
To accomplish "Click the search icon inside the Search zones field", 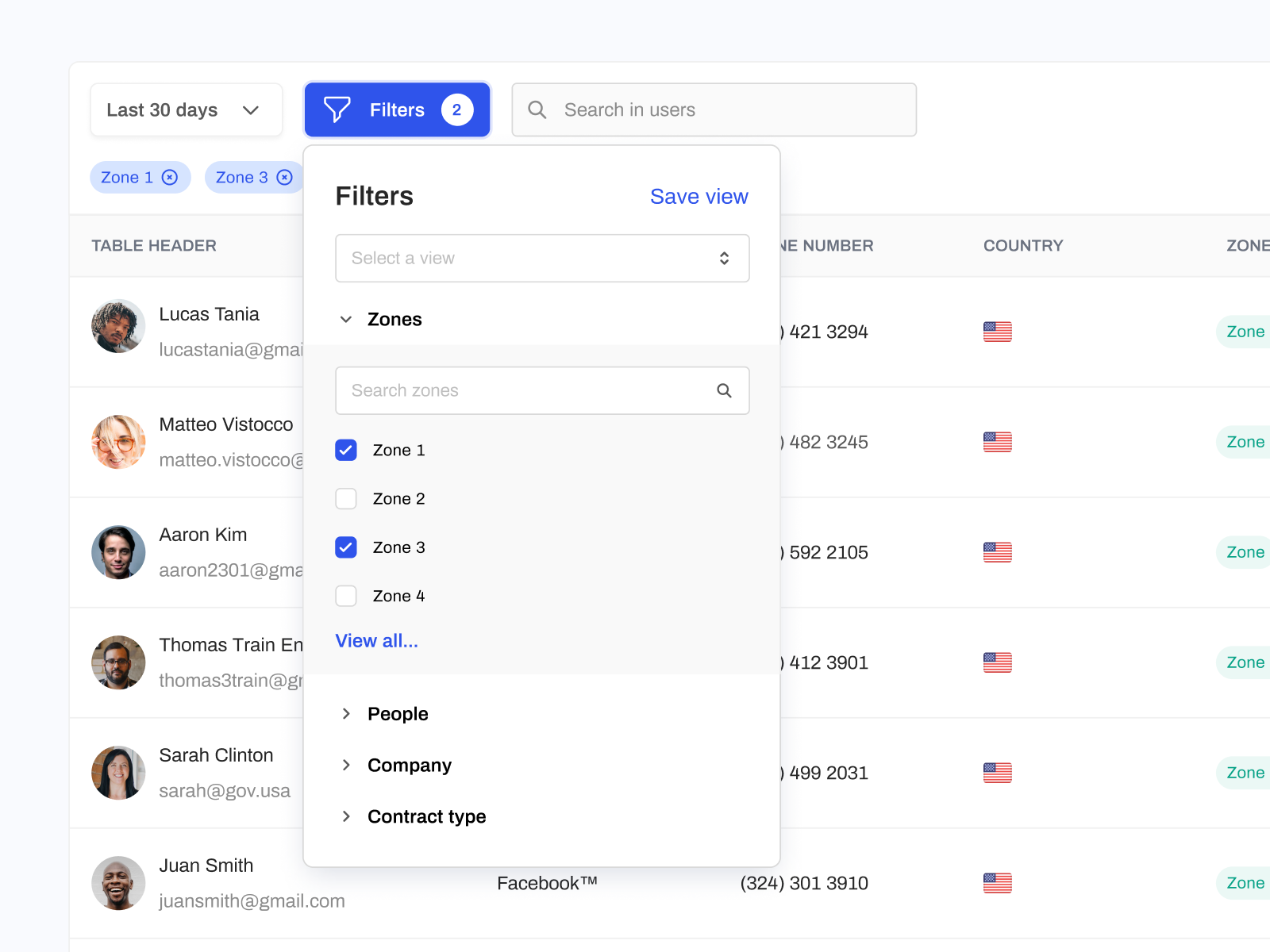I will pos(724,390).
